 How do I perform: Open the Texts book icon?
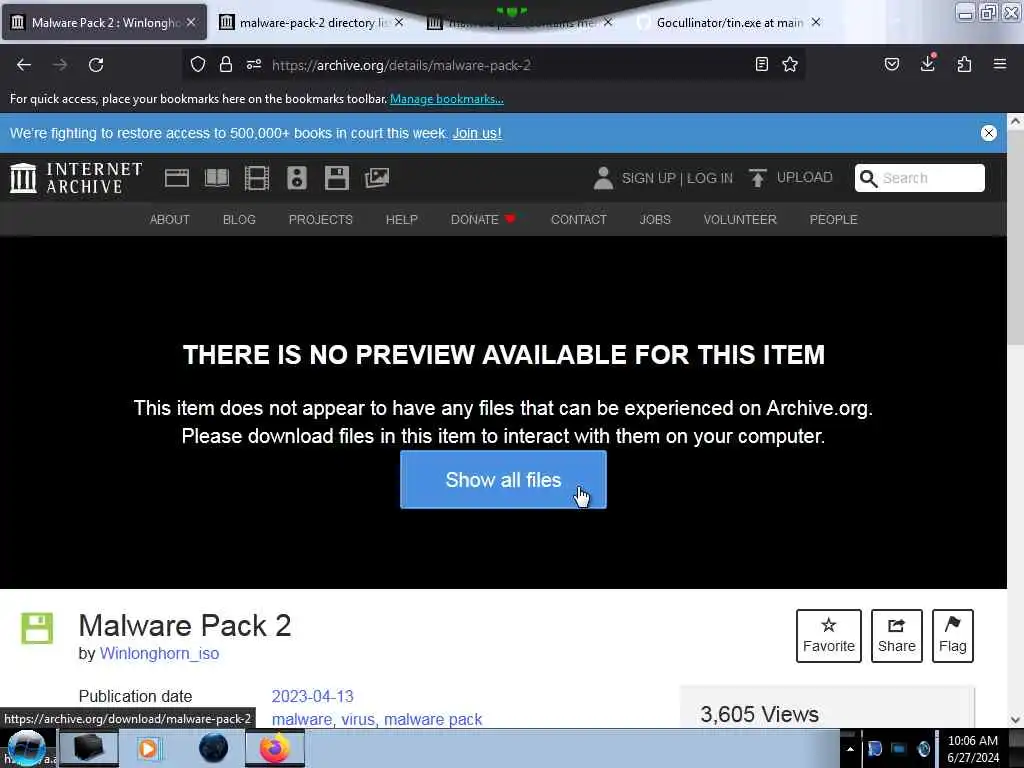pyautogui.click(x=217, y=178)
